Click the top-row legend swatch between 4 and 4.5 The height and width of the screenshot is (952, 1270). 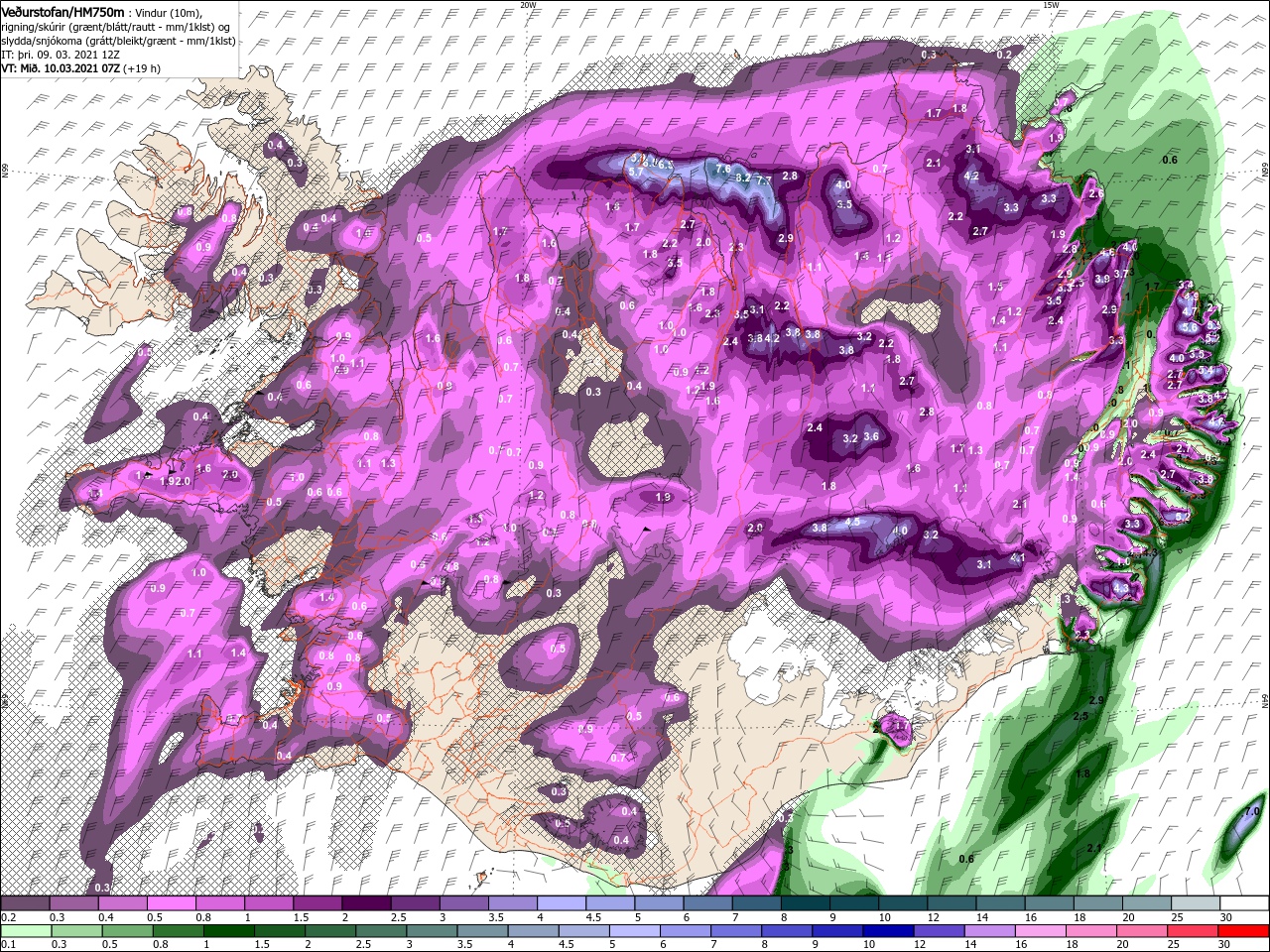(561, 903)
